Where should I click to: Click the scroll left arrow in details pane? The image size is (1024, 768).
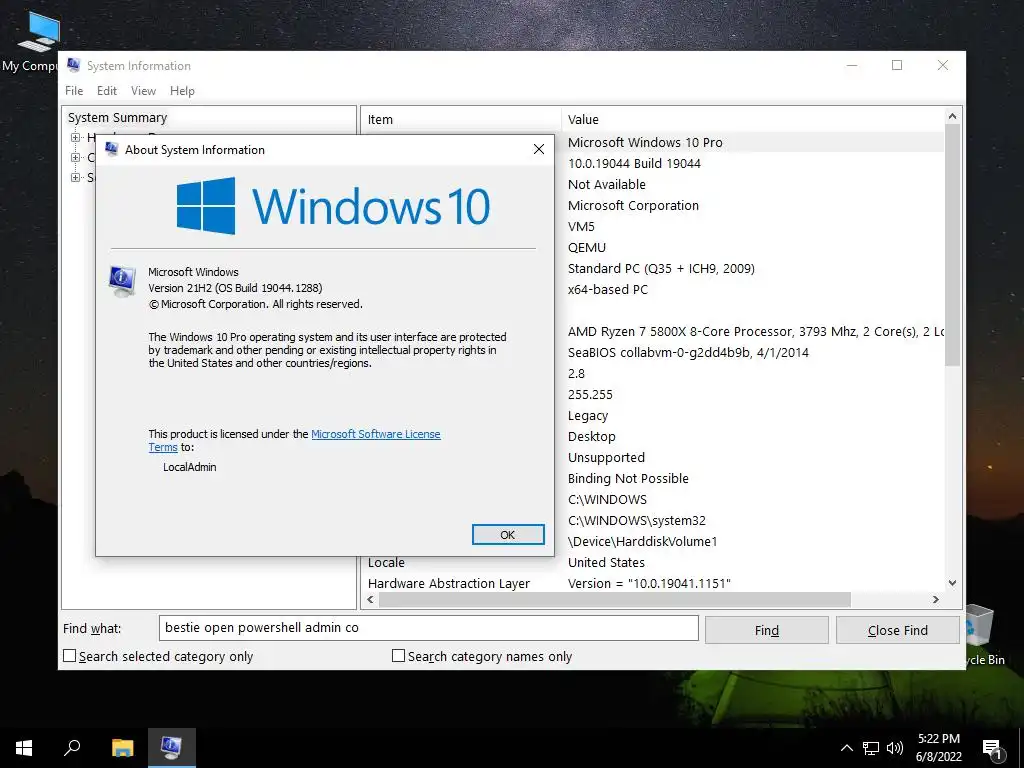tap(371, 599)
